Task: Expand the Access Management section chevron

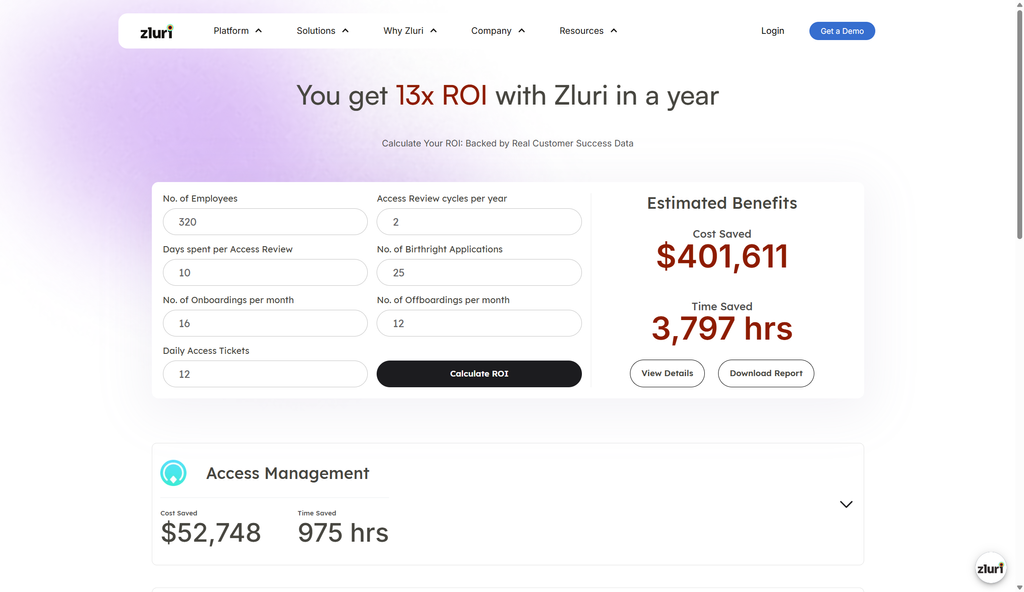Action: [x=846, y=504]
